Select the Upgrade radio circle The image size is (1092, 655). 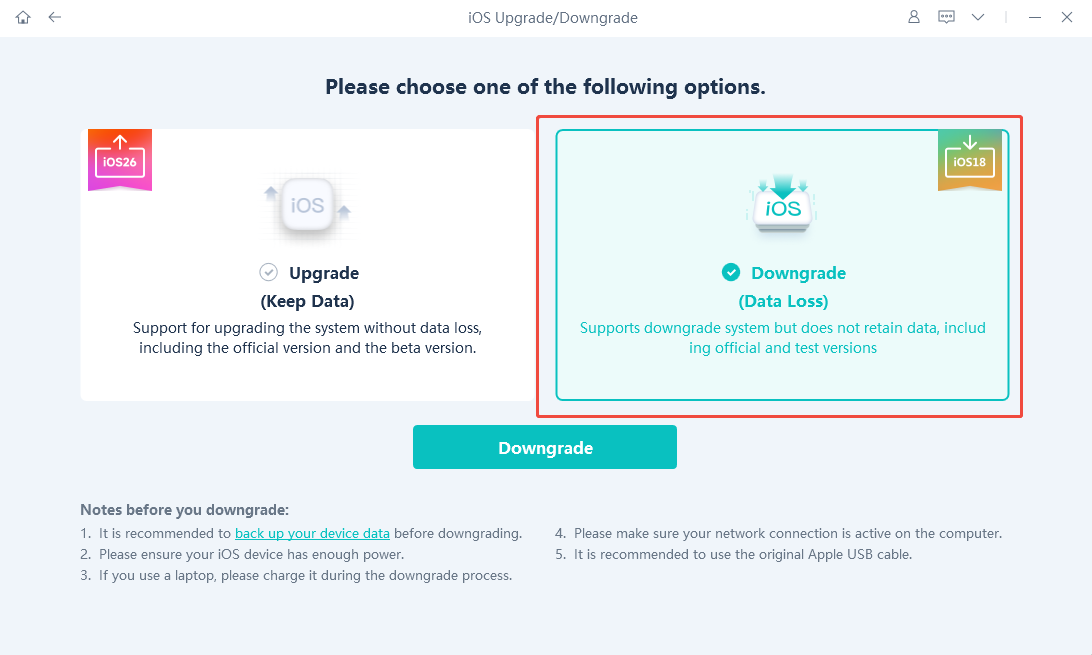pyautogui.click(x=268, y=272)
